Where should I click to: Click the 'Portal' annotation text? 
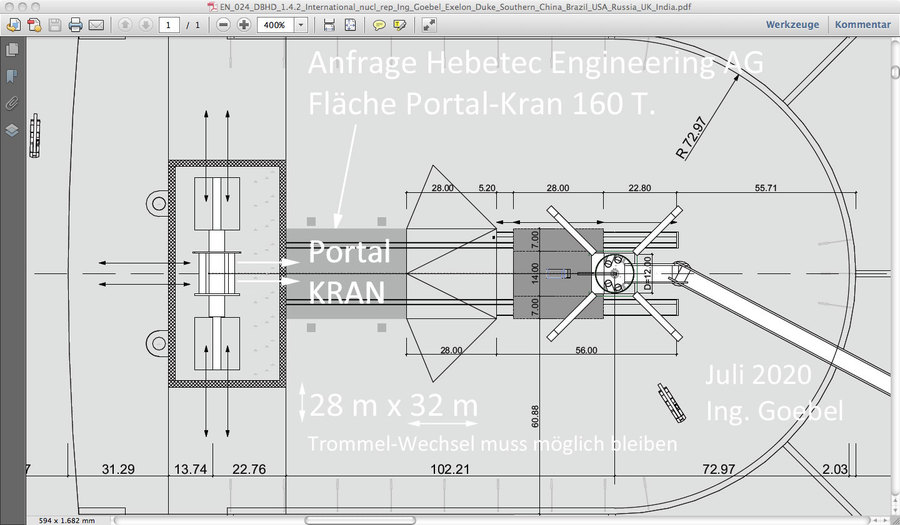350,252
